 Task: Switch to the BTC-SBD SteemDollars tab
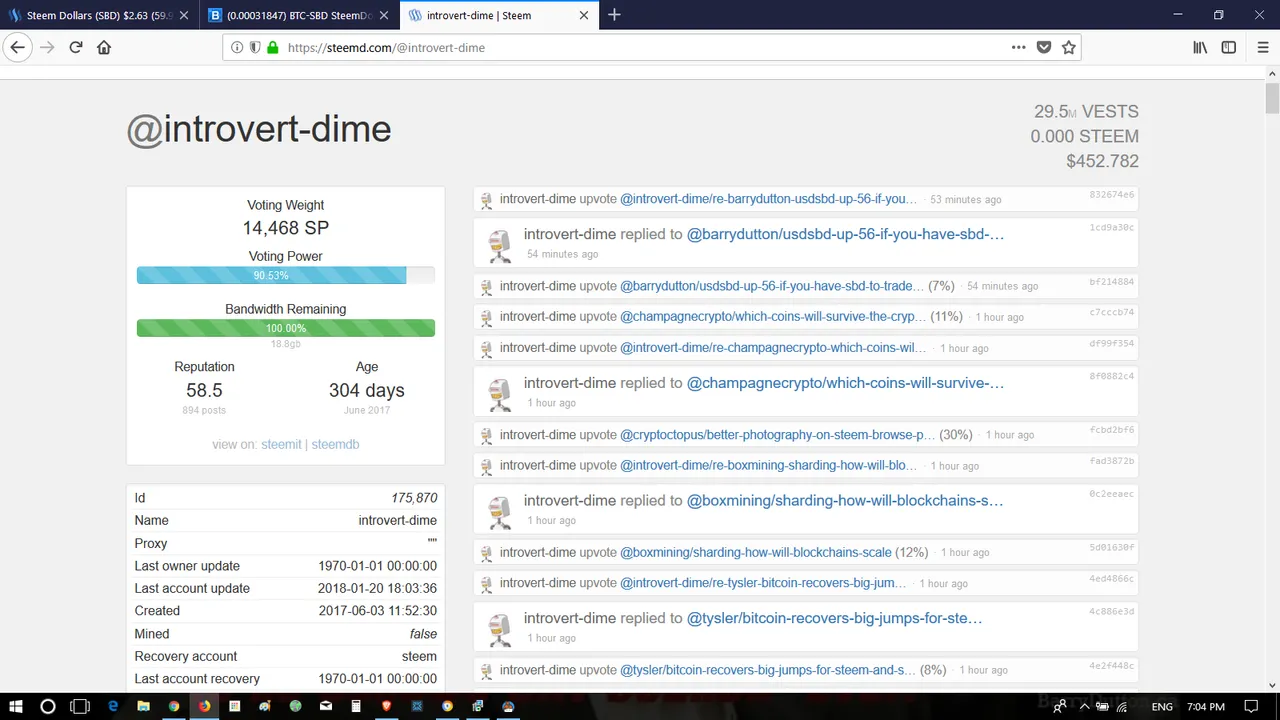click(300, 15)
